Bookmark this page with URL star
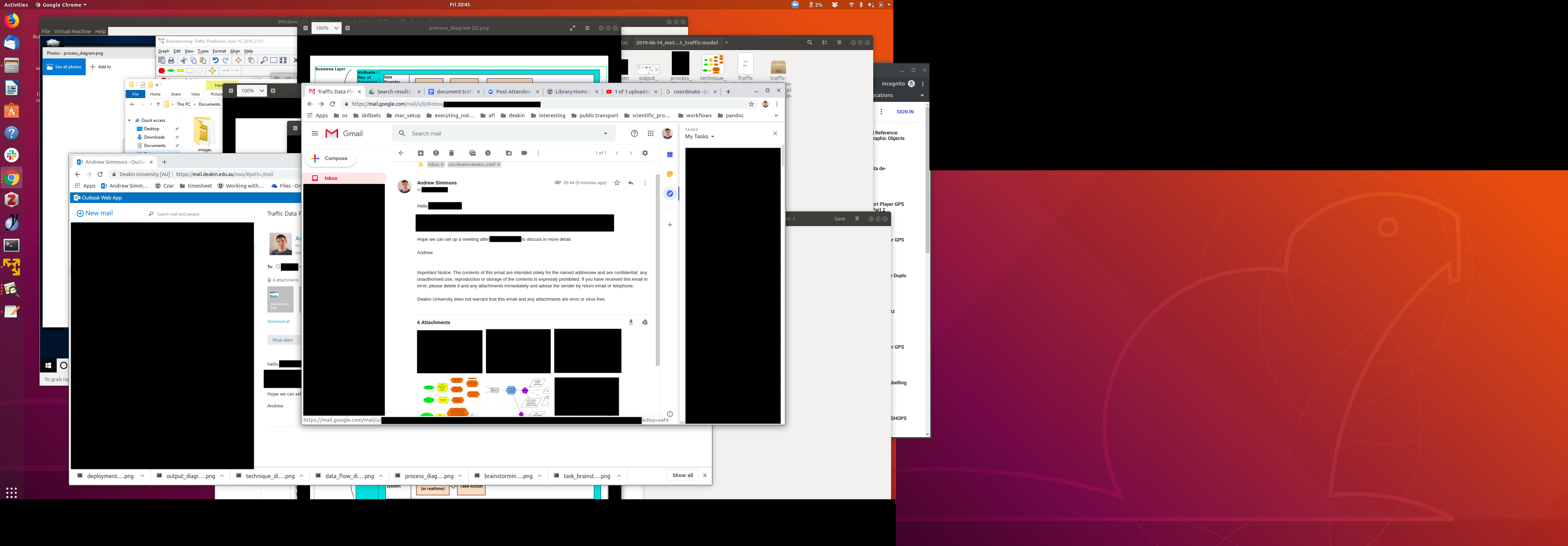Image resolution: width=1568 pixels, height=546 pixels. point(751,104)
